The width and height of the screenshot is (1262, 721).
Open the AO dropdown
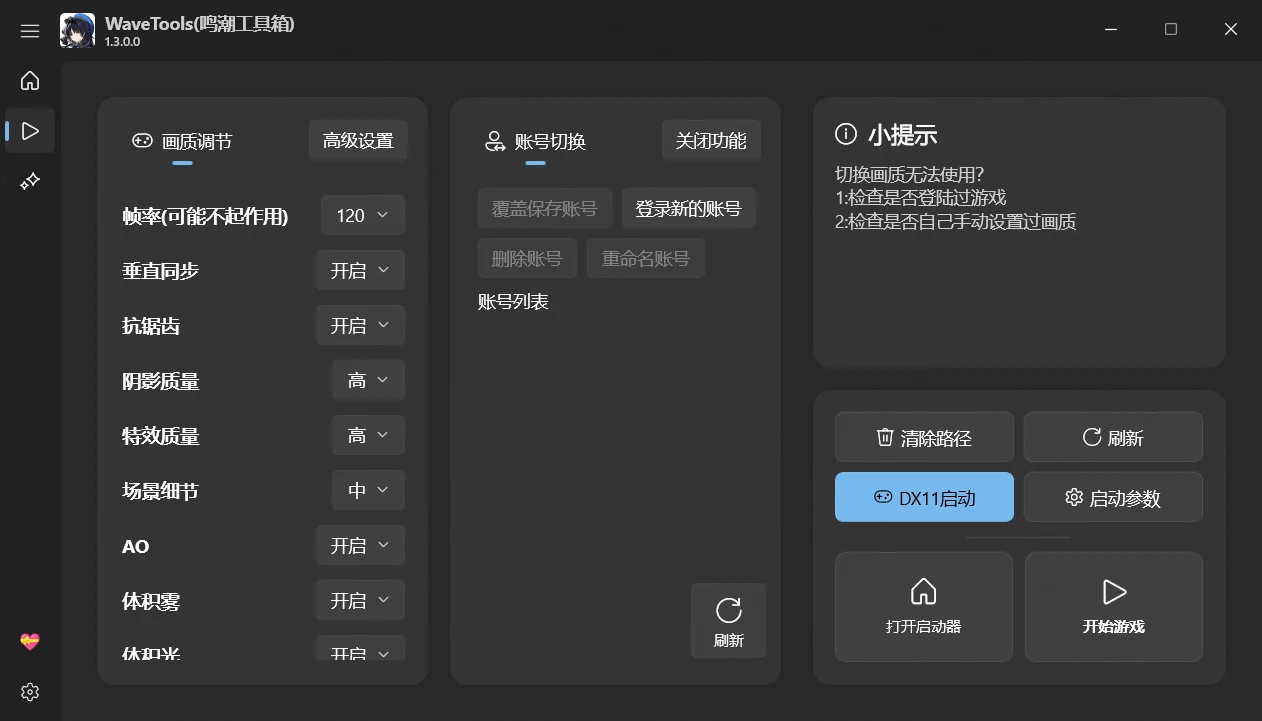click(360, 545)
